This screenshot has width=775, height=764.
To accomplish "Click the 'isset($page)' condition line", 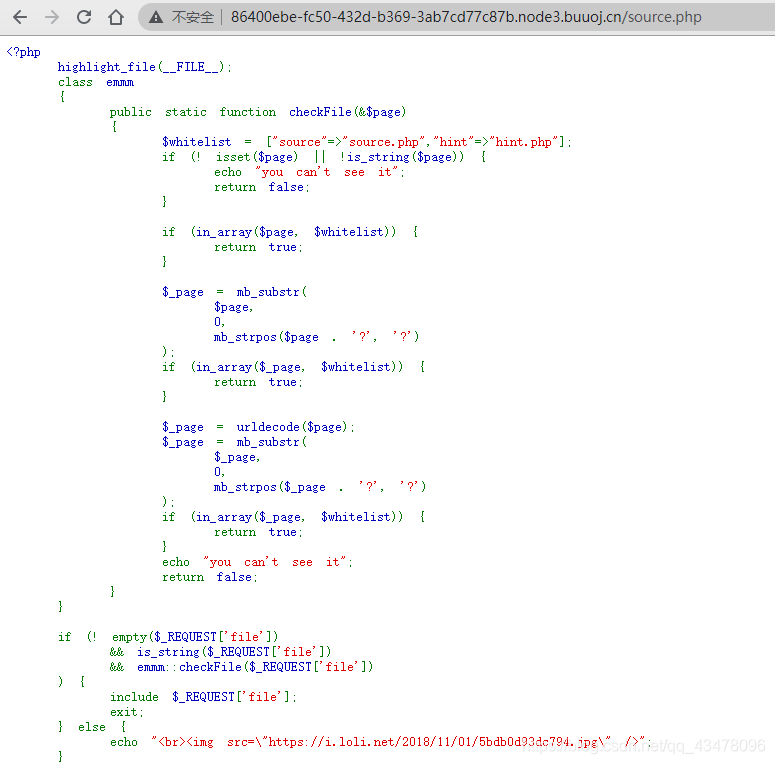I will tap(324, 157).
